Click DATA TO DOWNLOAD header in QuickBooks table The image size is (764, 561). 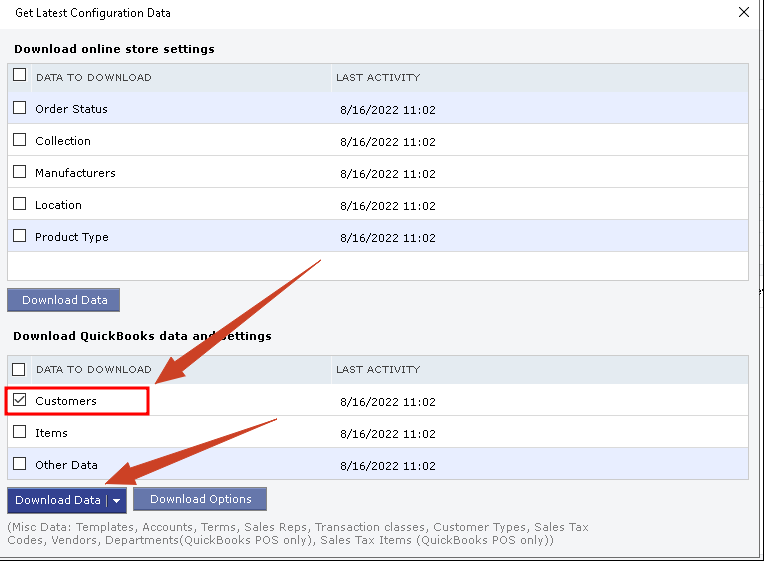click(x=94, y=369)
